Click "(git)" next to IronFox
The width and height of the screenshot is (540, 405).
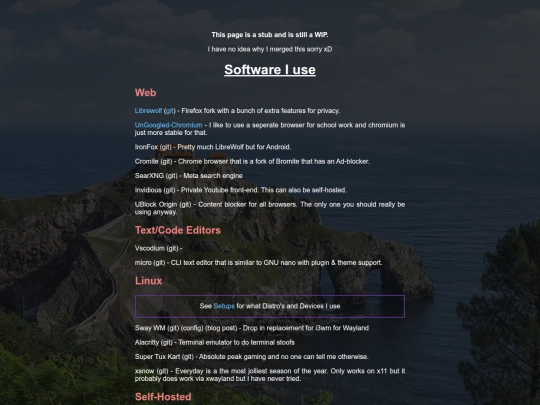[166, 147]
